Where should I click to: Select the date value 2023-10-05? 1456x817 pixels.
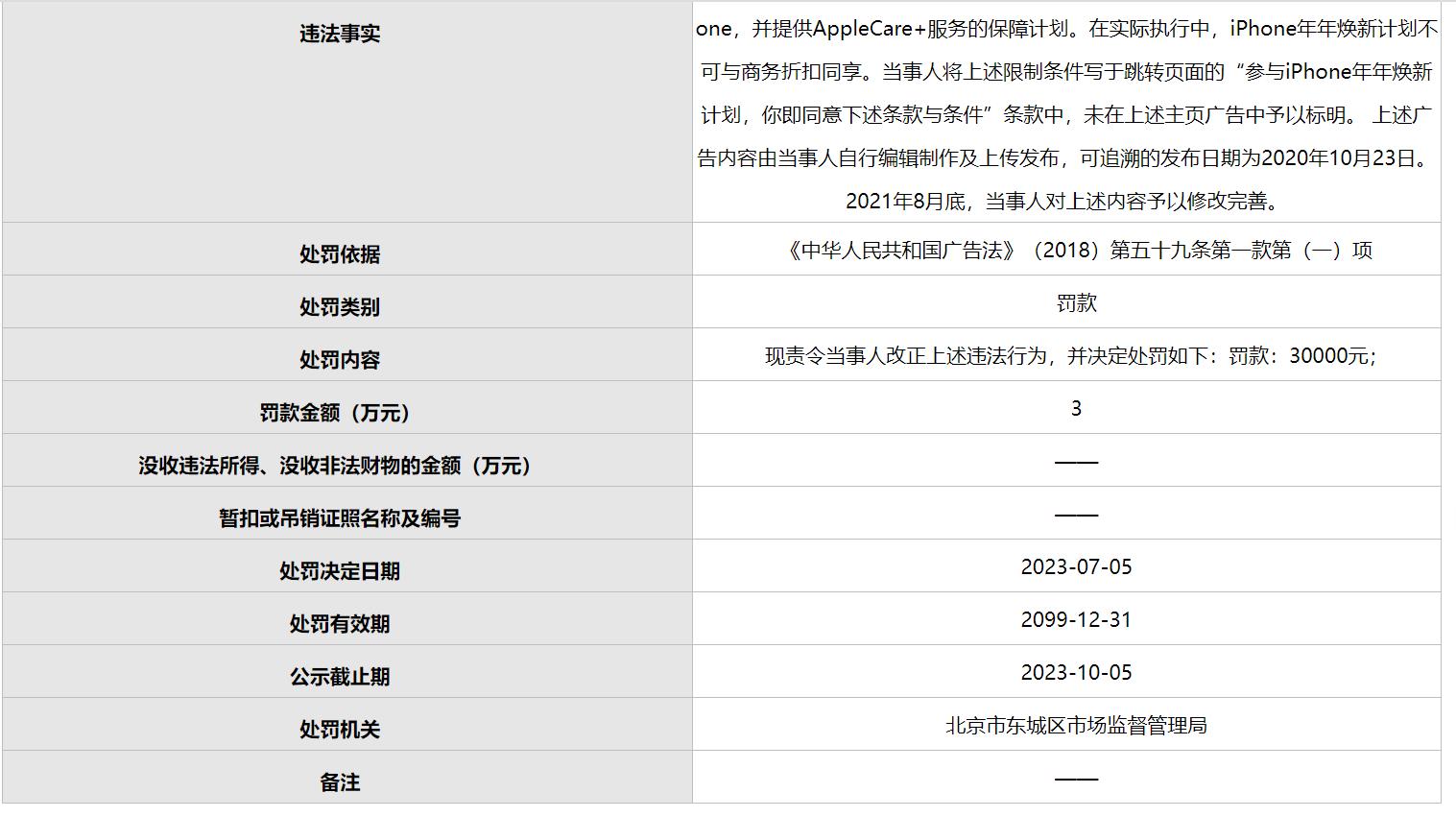click(1075, 672)
